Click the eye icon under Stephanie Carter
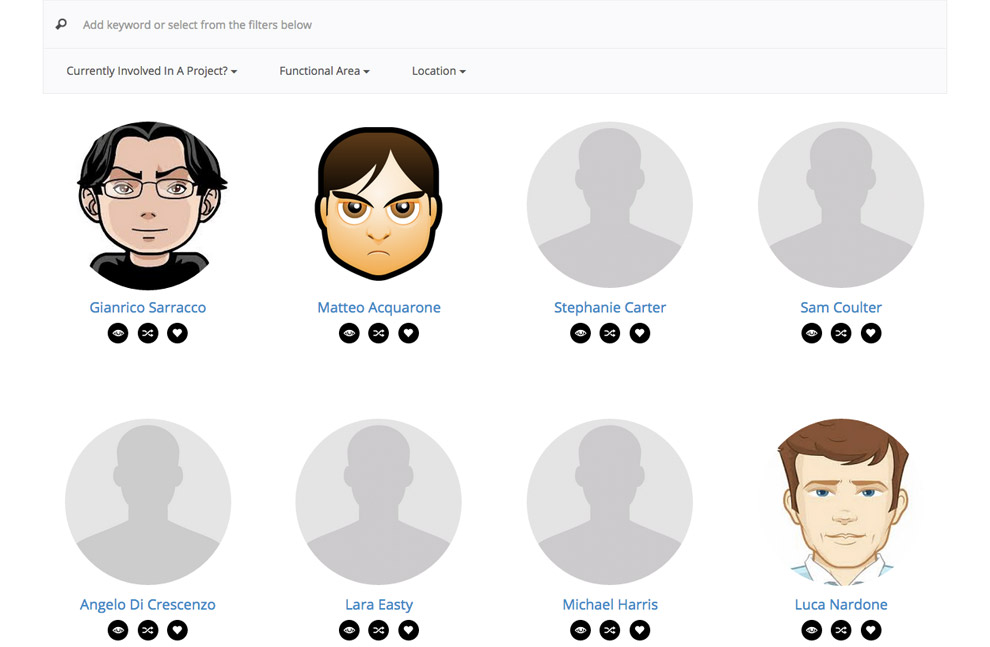This screenshot has width=990, height=647. tap(580, 333)
